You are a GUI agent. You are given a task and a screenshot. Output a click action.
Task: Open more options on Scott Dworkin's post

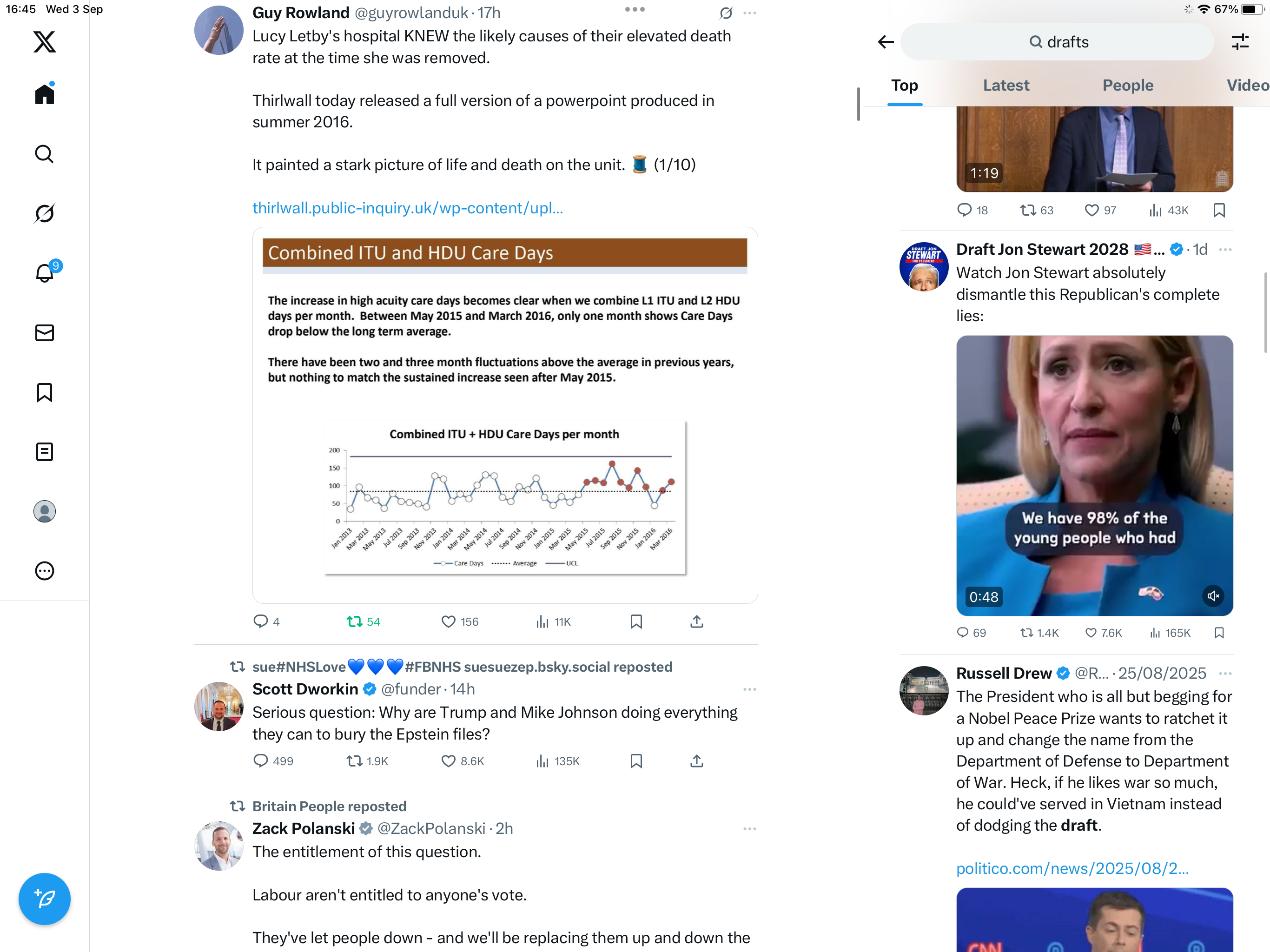click(x=749, y=689)
